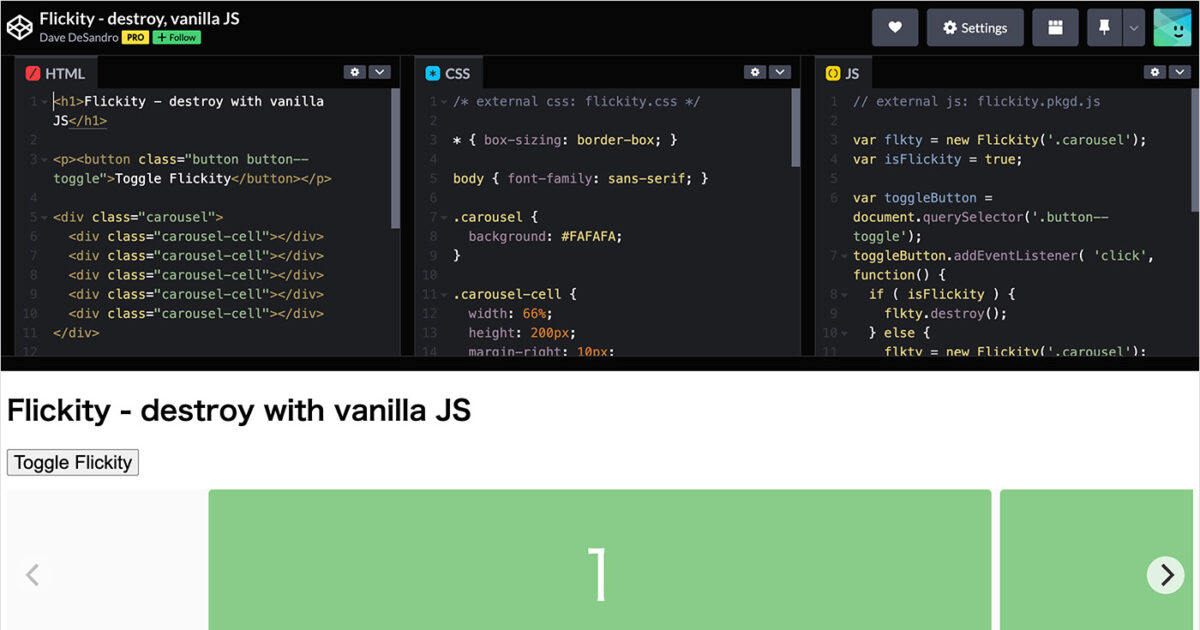Open the Pen Settings dialog
The height and width of the screenshot is (630, 1200).
coord(975,27)
